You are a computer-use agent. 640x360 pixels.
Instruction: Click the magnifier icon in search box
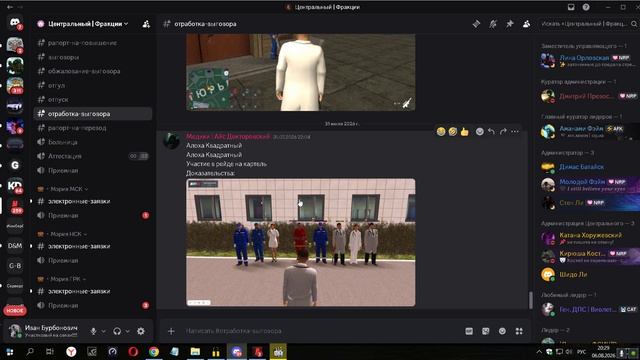pyautogui.click(x=634, y=24)
